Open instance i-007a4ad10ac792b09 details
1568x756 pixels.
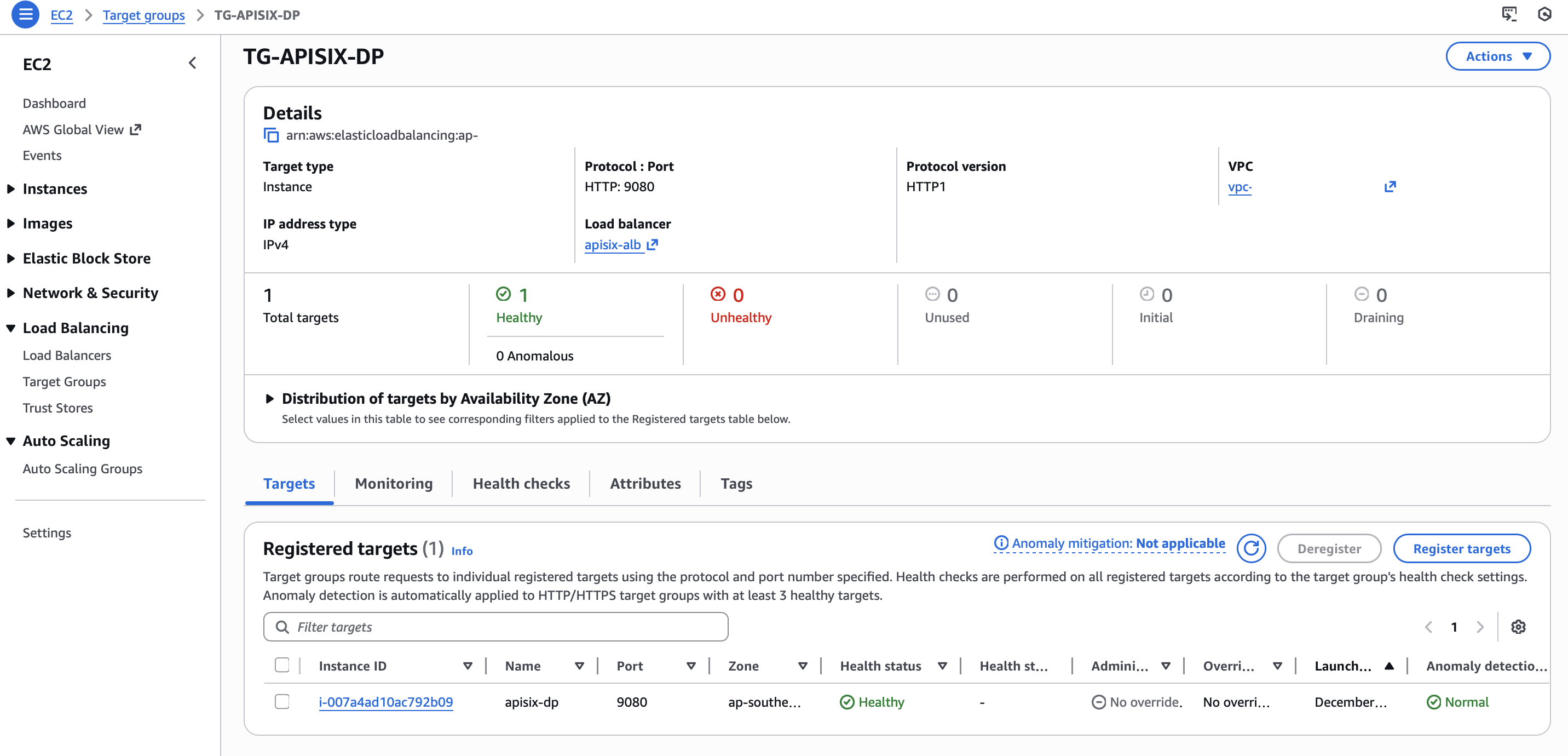(386, 702)
